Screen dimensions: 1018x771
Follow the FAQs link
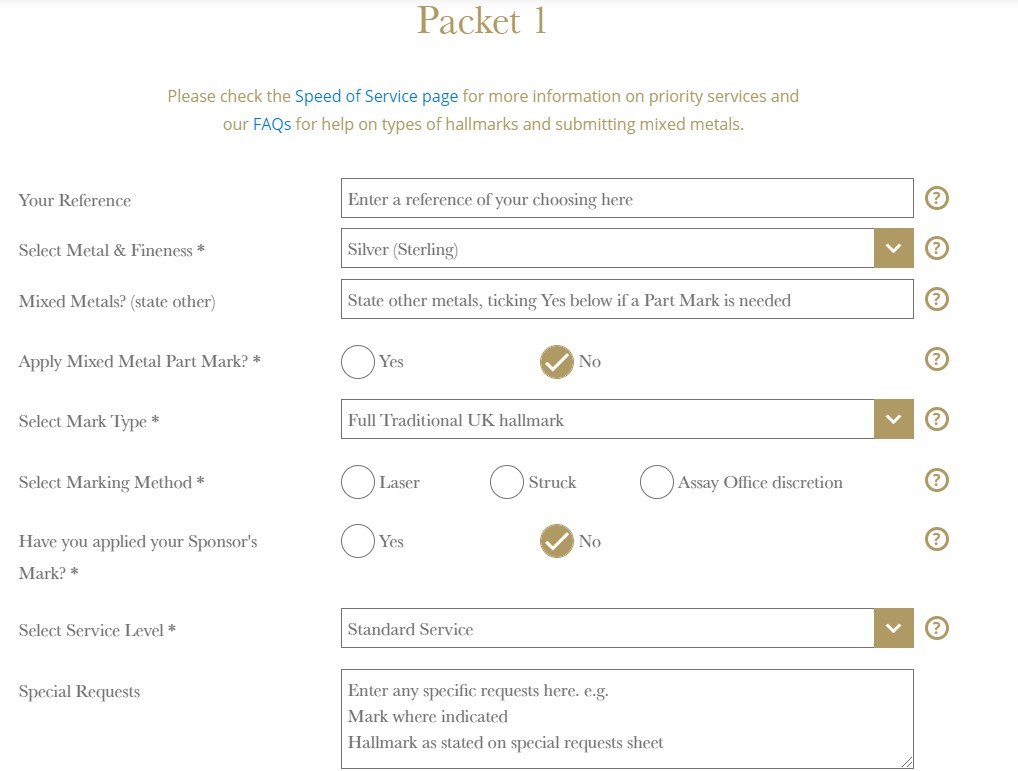[x=272, y=124]
